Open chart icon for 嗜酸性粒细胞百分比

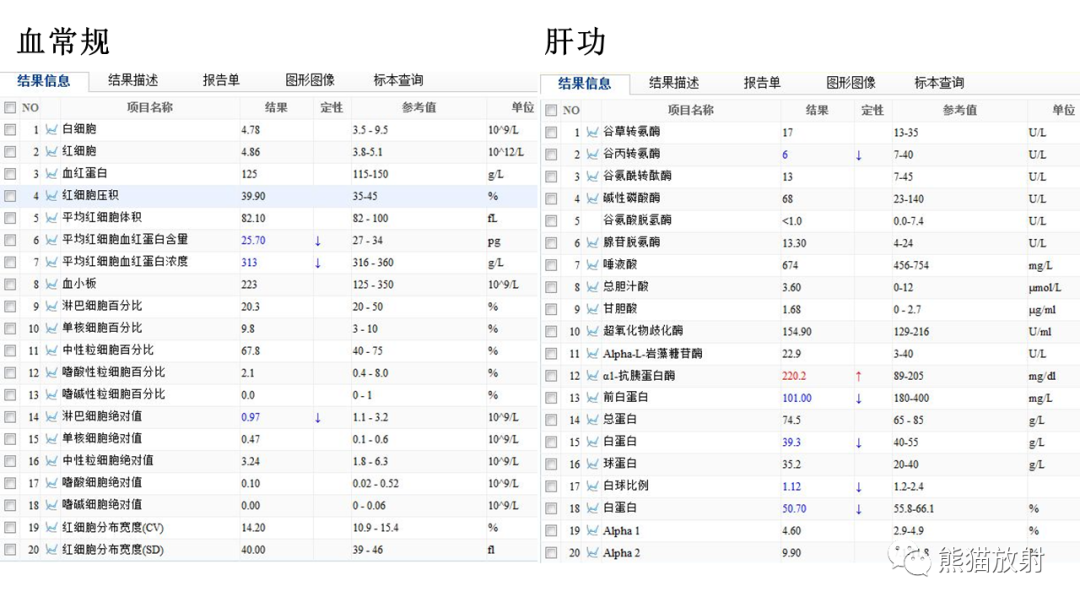[x=51, y=373]
